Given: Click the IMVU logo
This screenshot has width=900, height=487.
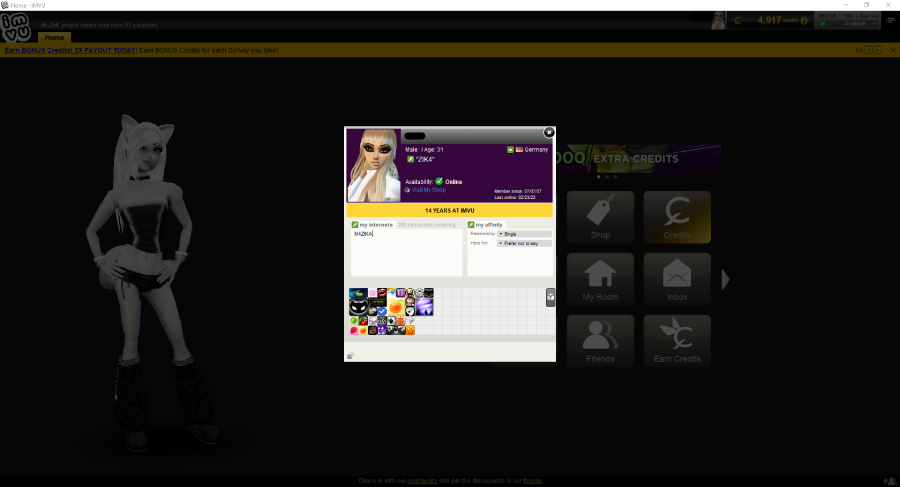Looking at the screenshot, I should 15,27.
